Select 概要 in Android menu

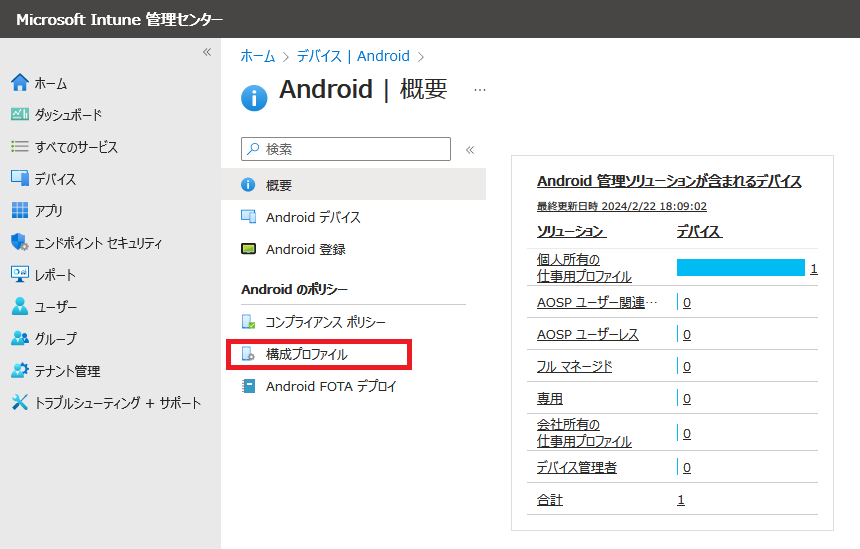[353, 185]
